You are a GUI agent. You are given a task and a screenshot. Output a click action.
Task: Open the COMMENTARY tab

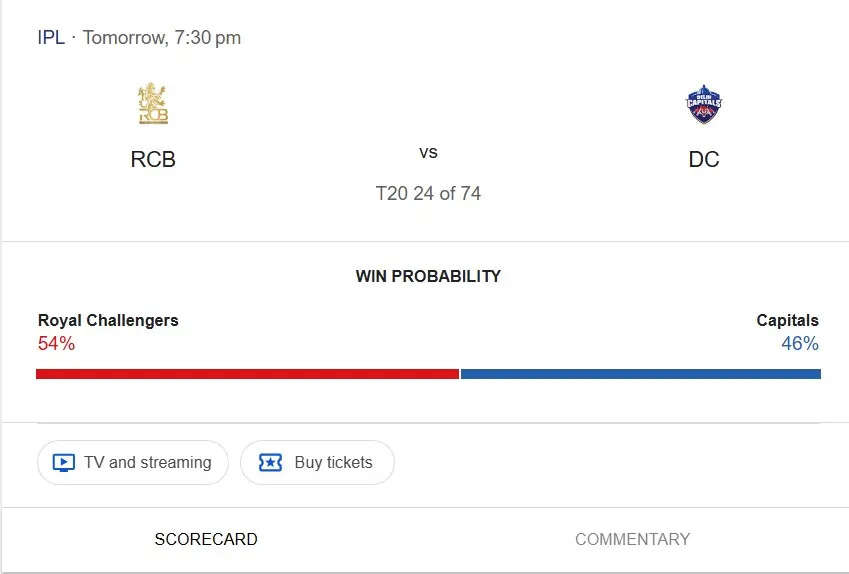click(632, 539)
